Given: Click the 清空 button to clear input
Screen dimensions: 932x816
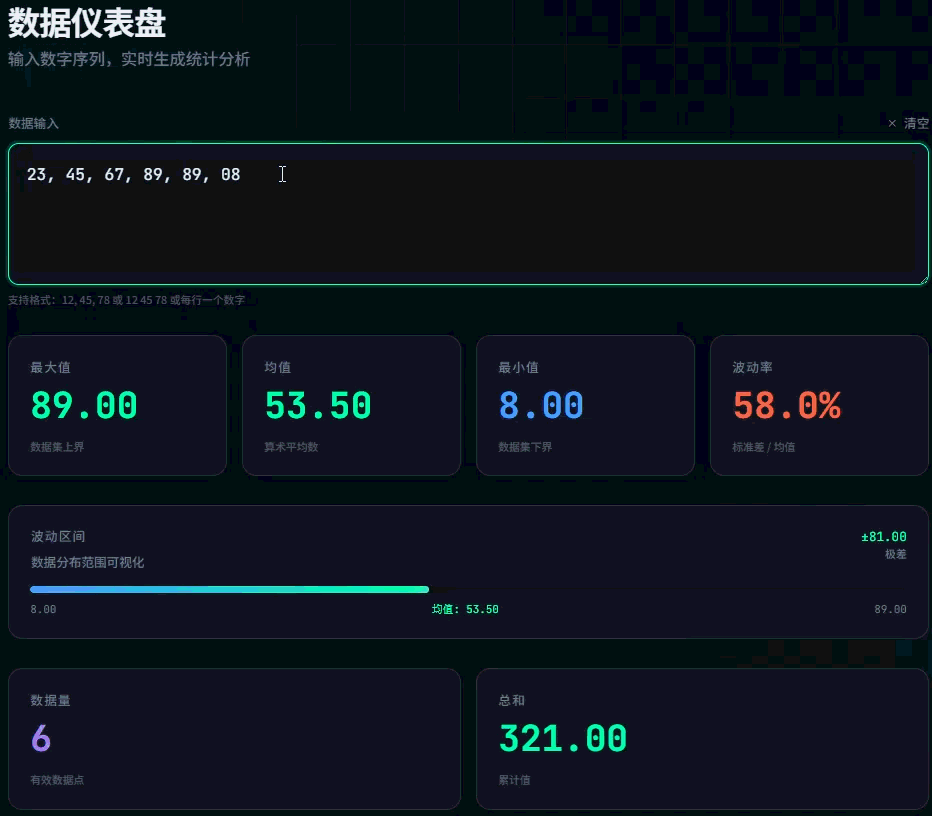Looking at the screenshot, I should [x=915, y=123].
